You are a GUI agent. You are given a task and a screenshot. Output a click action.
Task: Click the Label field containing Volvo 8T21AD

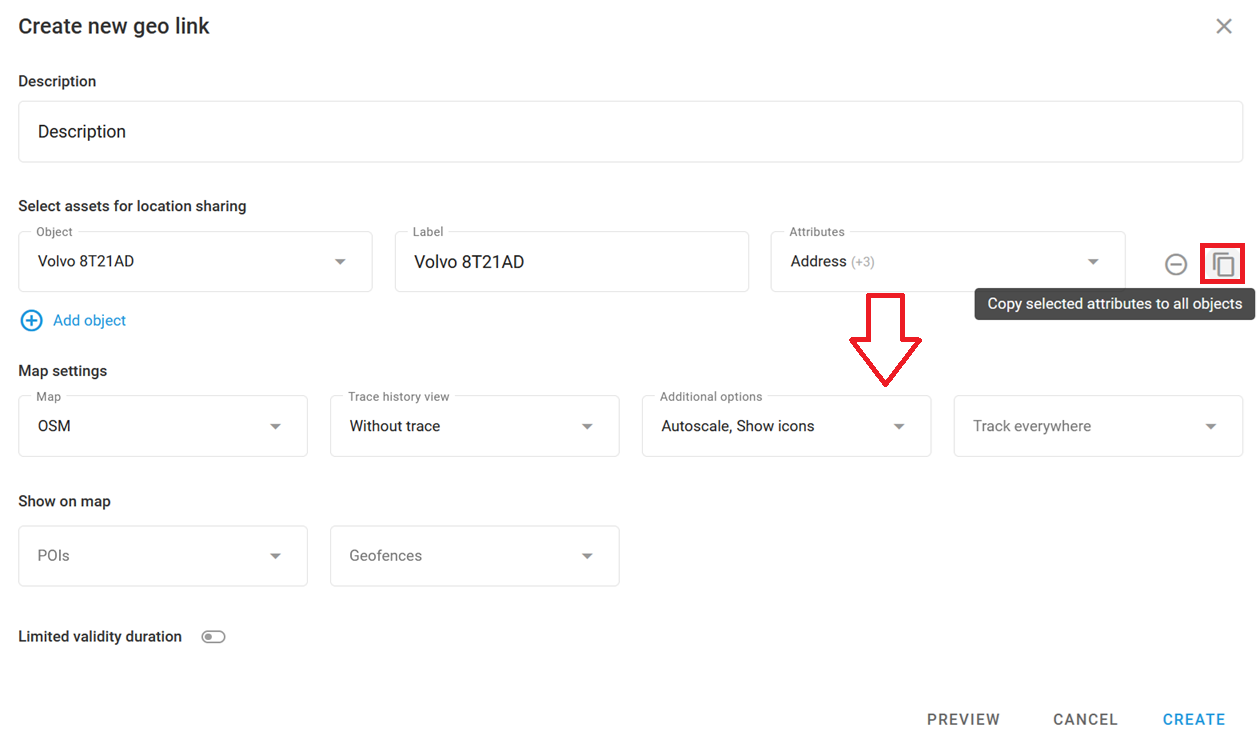[571, 262]
